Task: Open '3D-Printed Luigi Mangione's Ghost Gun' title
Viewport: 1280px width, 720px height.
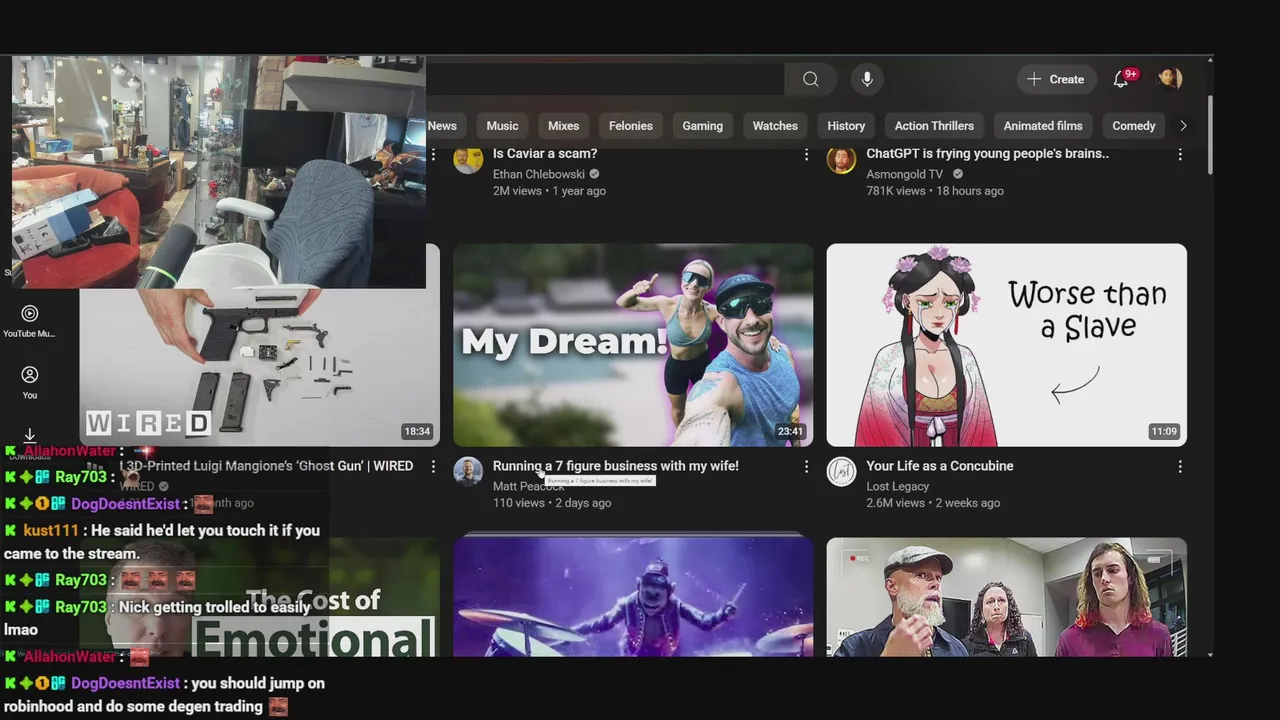Action: tap(267, 466)
